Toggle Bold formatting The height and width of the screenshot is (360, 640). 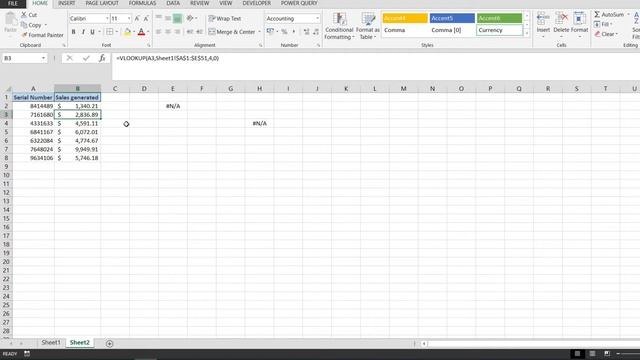73,32
